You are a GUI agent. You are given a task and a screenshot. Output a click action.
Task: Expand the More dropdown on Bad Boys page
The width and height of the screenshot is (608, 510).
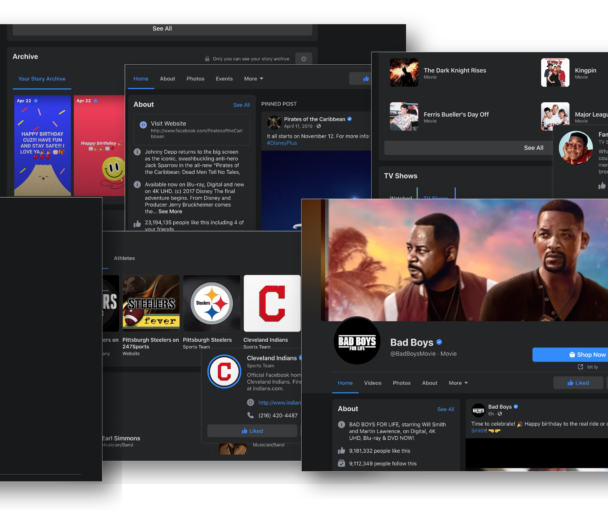click(x=458, y=383)
